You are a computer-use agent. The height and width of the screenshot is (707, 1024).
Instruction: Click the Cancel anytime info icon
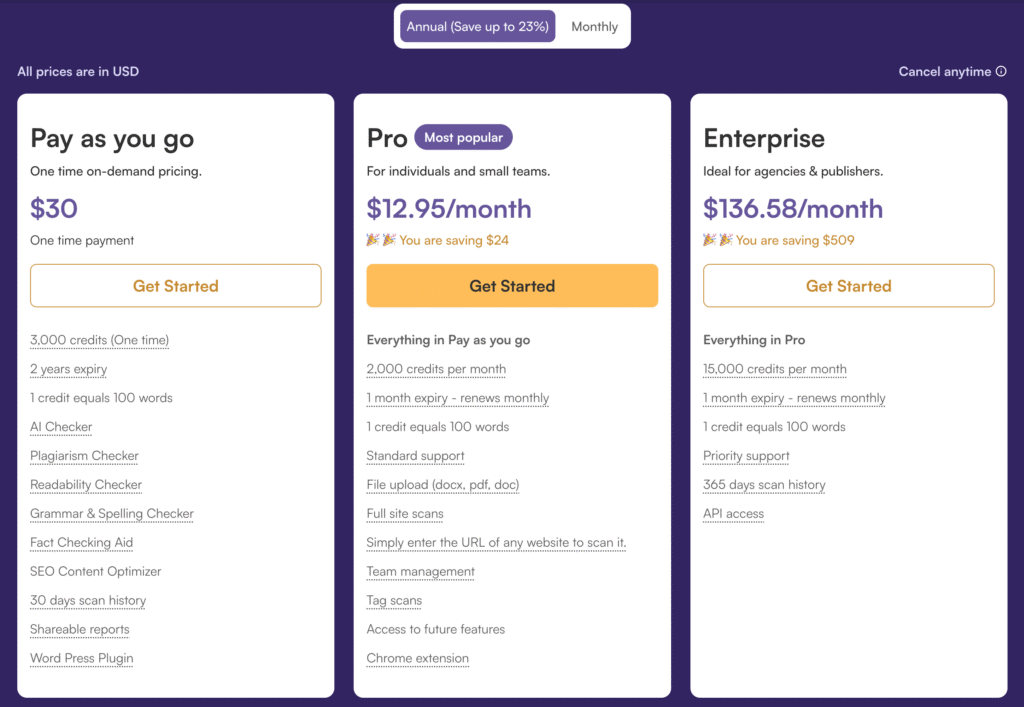tap(1000, 71)
